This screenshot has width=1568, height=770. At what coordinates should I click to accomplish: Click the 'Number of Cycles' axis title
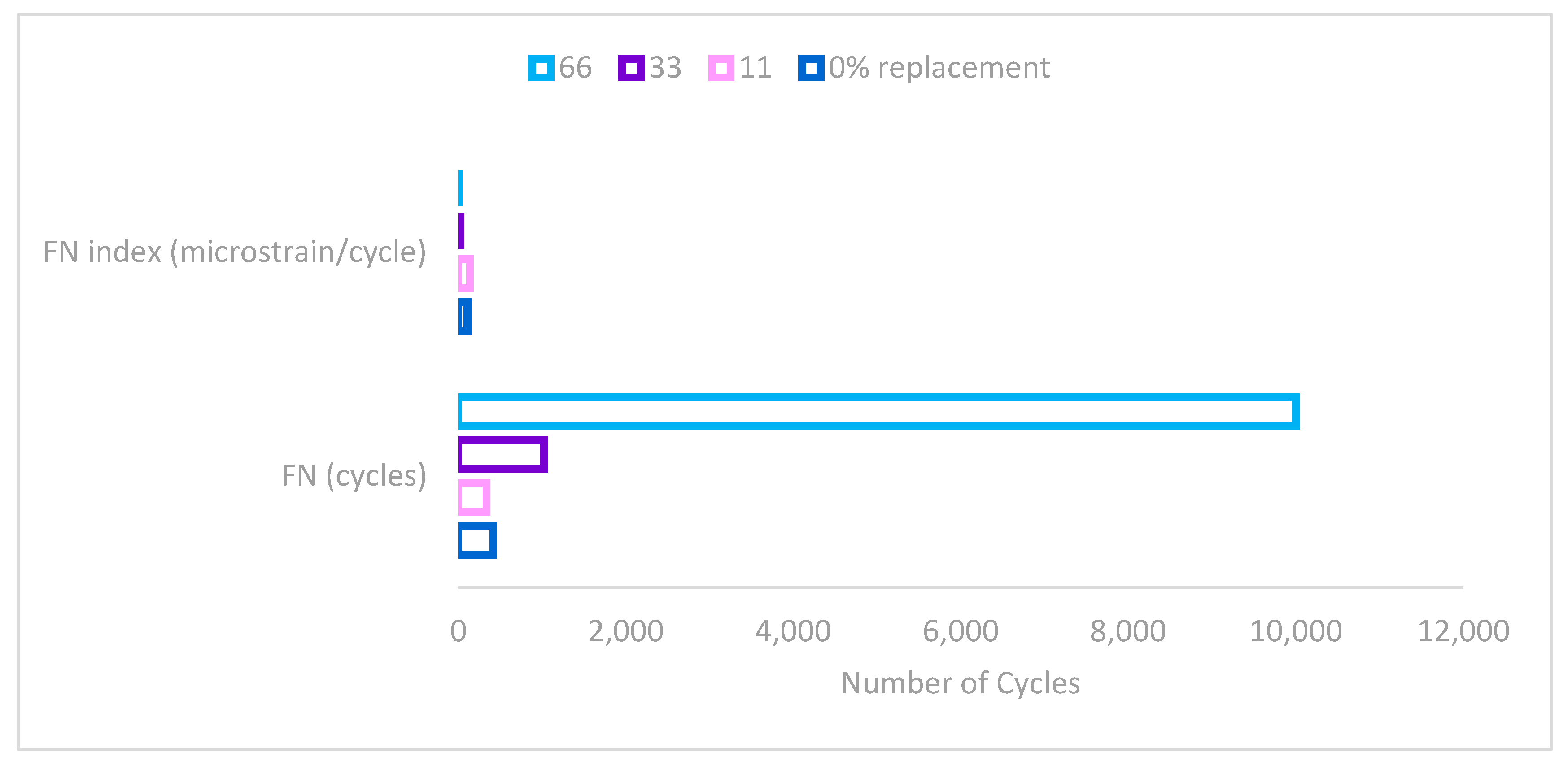tap(960, 683)
